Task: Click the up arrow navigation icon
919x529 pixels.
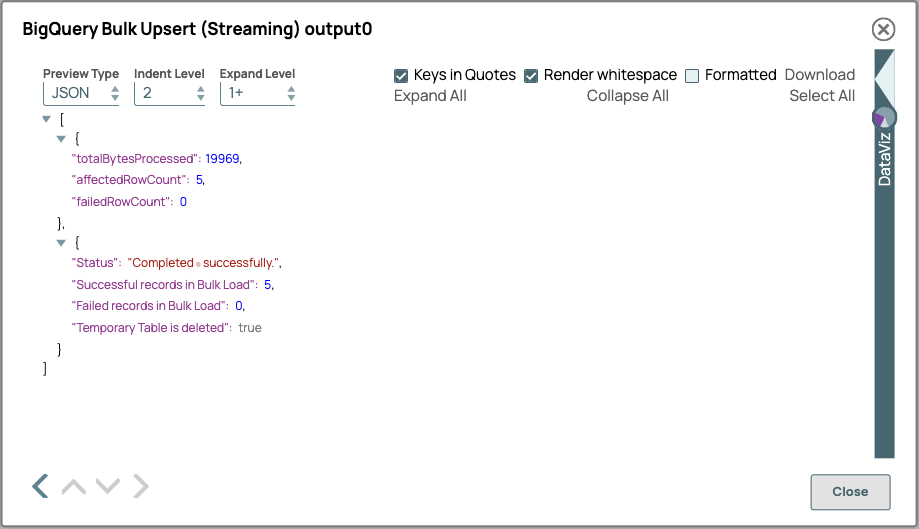Action: point(74,486)
